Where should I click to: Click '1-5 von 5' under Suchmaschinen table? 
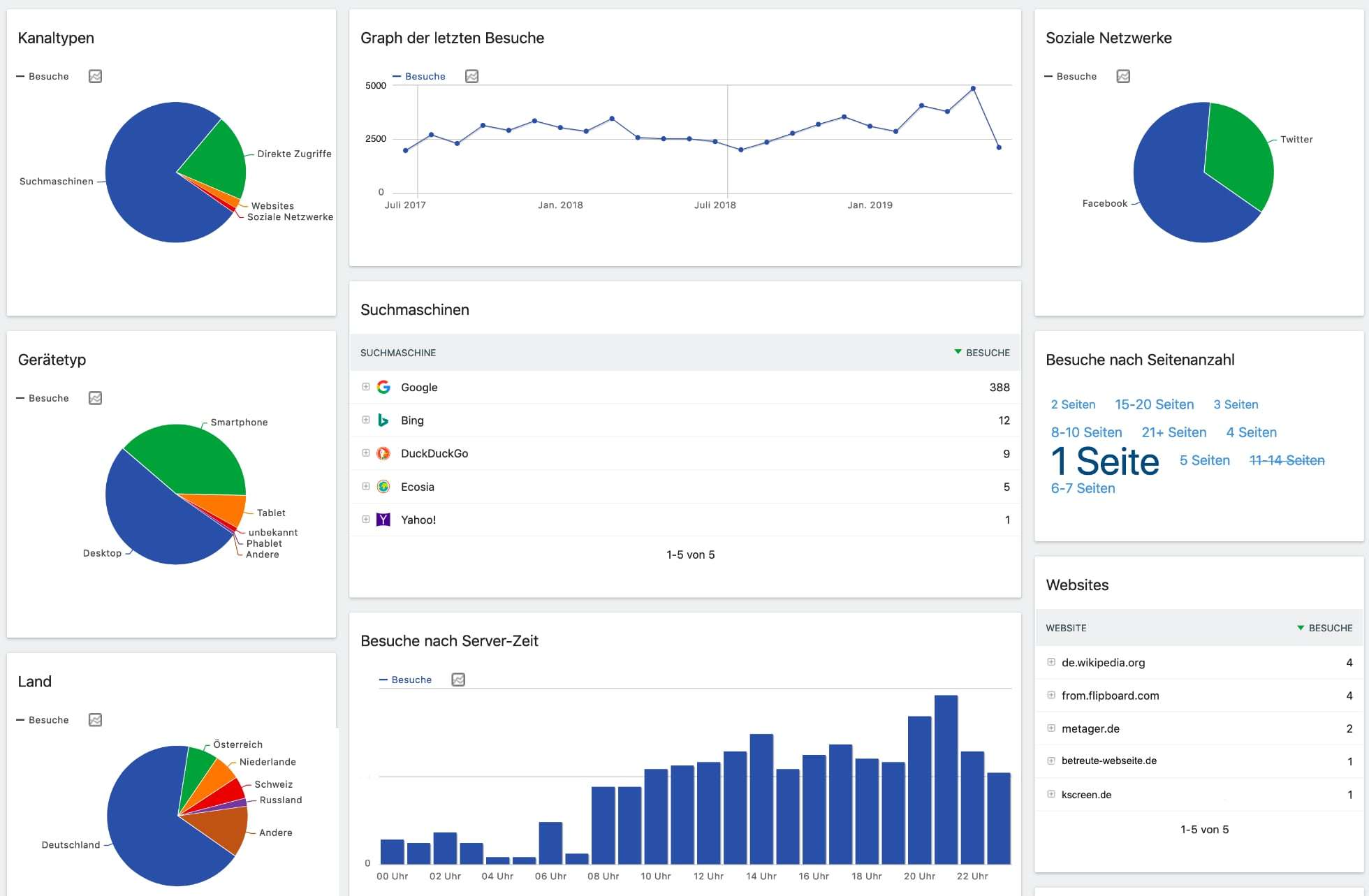tap(690, 555)
